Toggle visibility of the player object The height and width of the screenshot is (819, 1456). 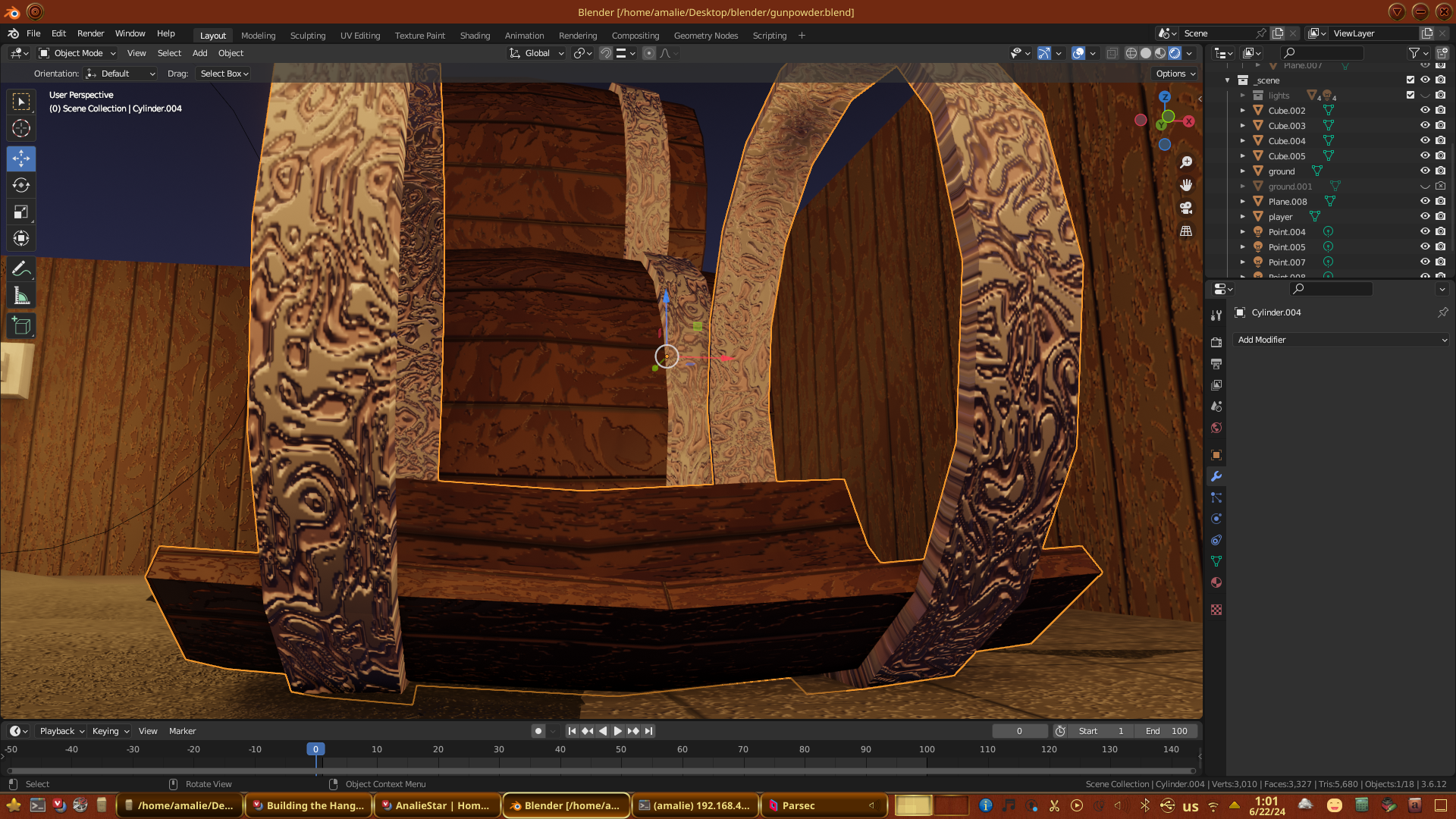click(x=1425, y=216)
